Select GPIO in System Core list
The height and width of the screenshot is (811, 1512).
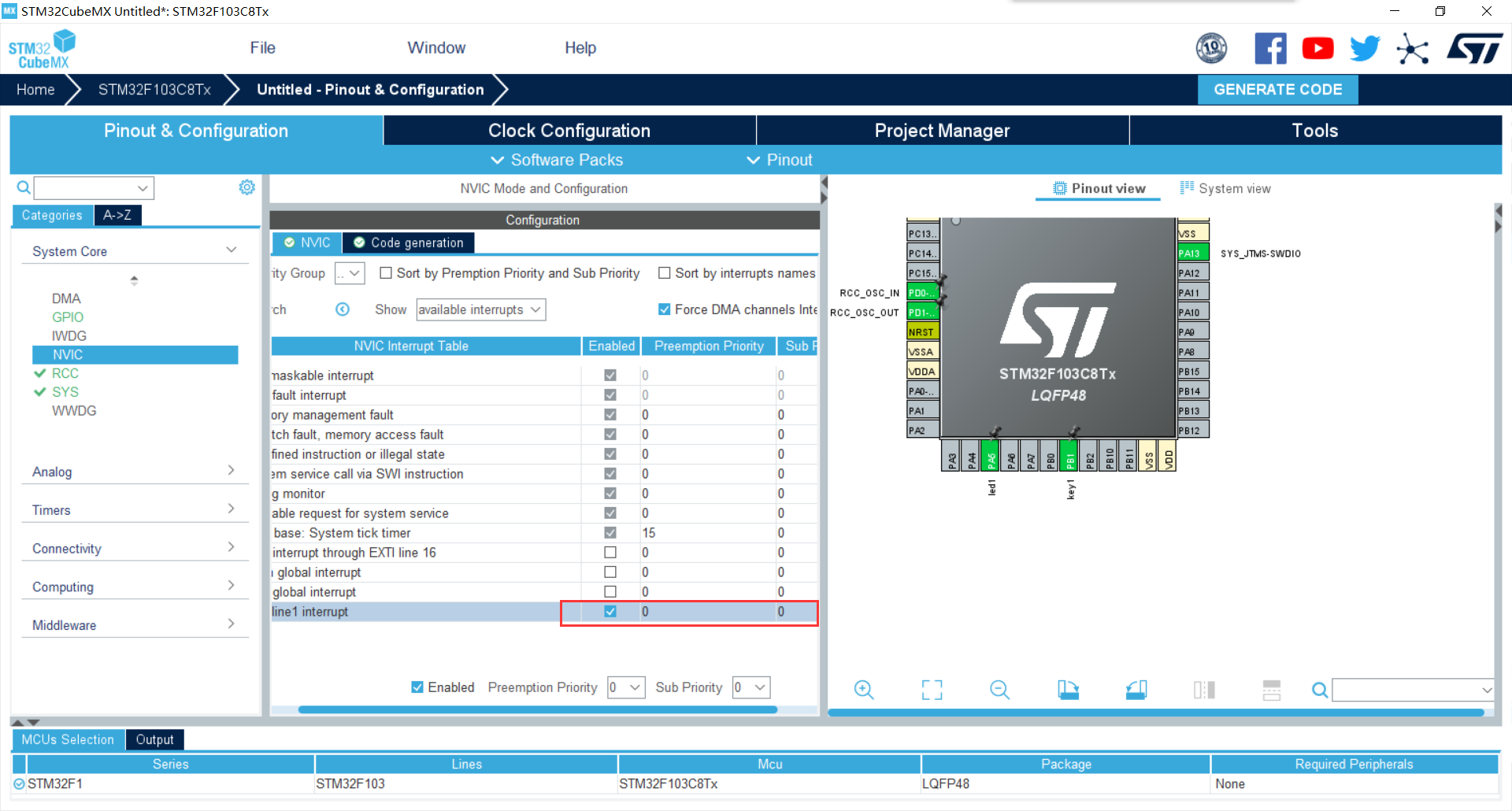68,317
